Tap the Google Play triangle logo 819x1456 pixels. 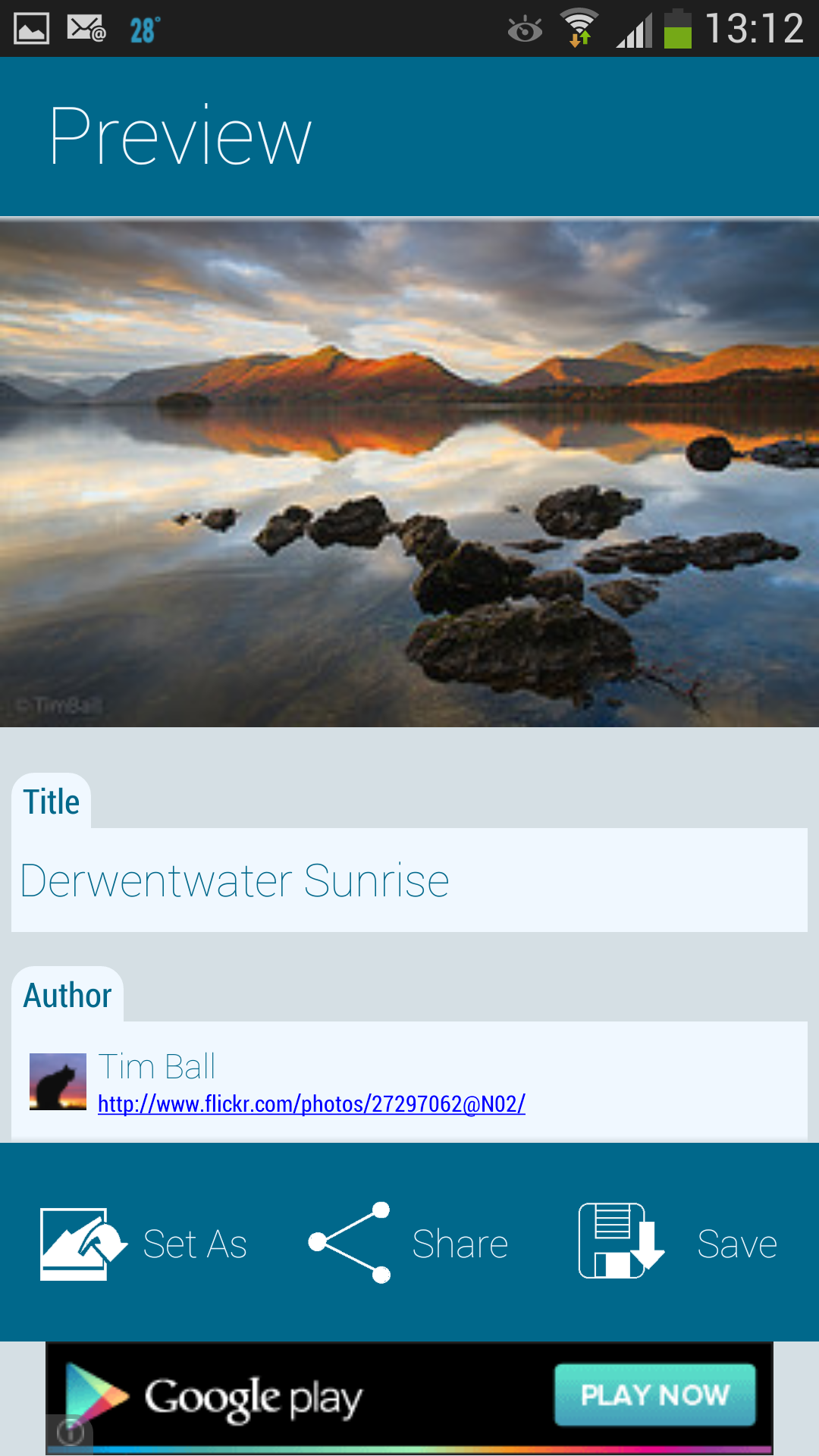click(x=96, y=1396)
